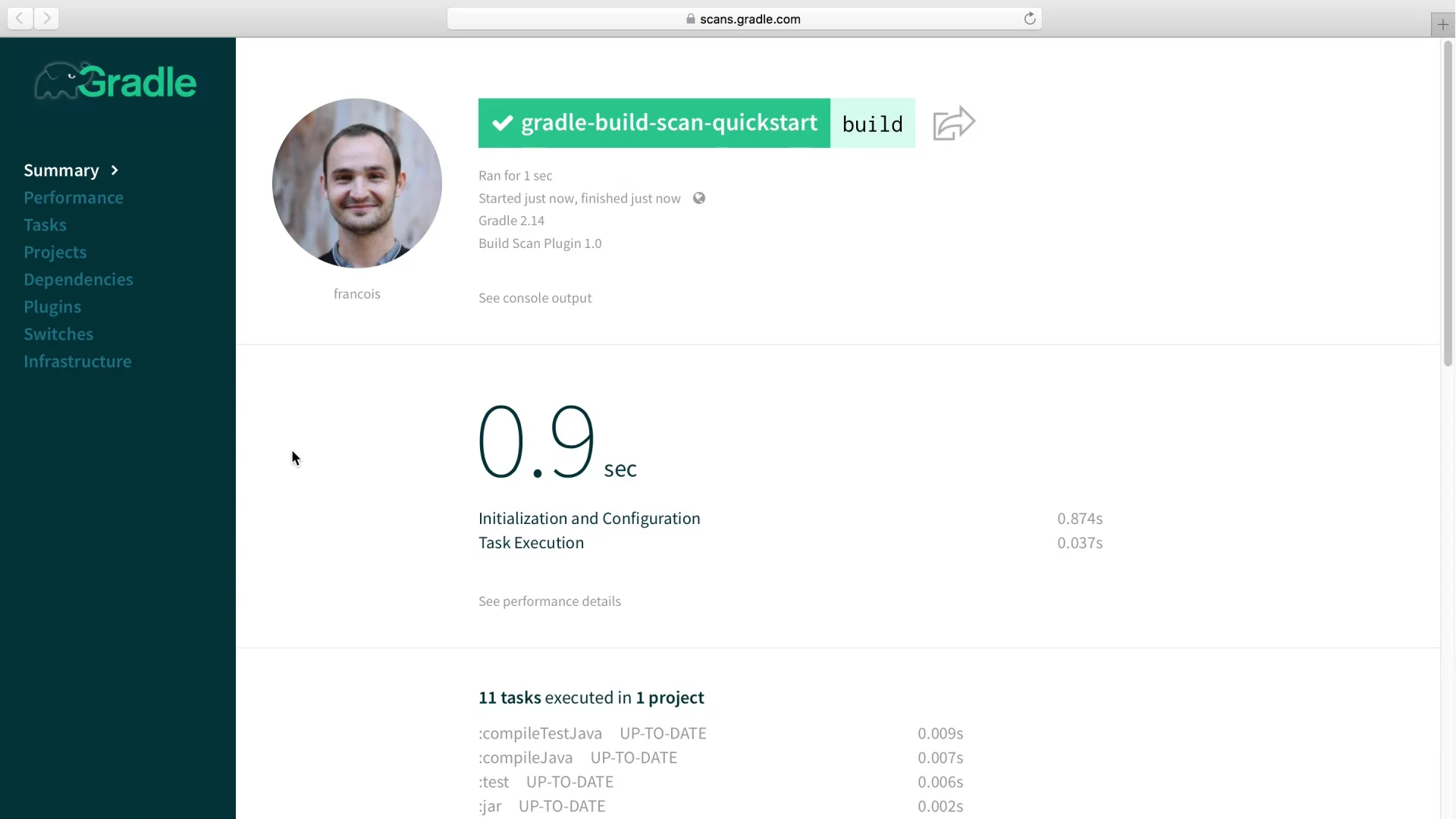Click the :jar task row
Screen dimensions: 1456x819
pyautogui.click(x=720, y=806)
